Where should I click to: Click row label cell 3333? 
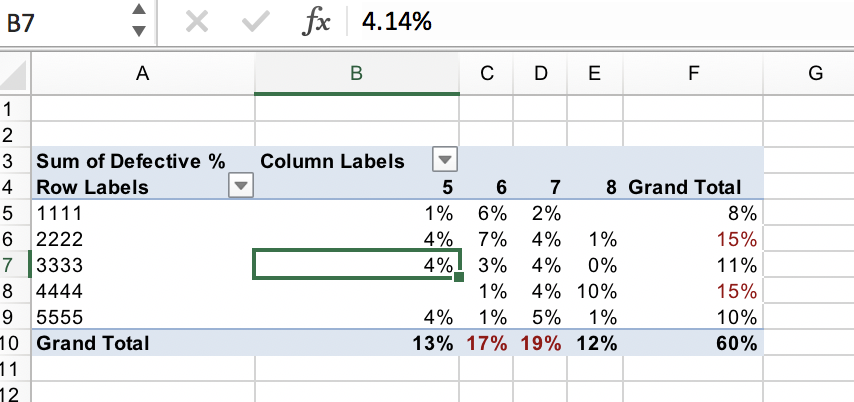tap(143, 265)
